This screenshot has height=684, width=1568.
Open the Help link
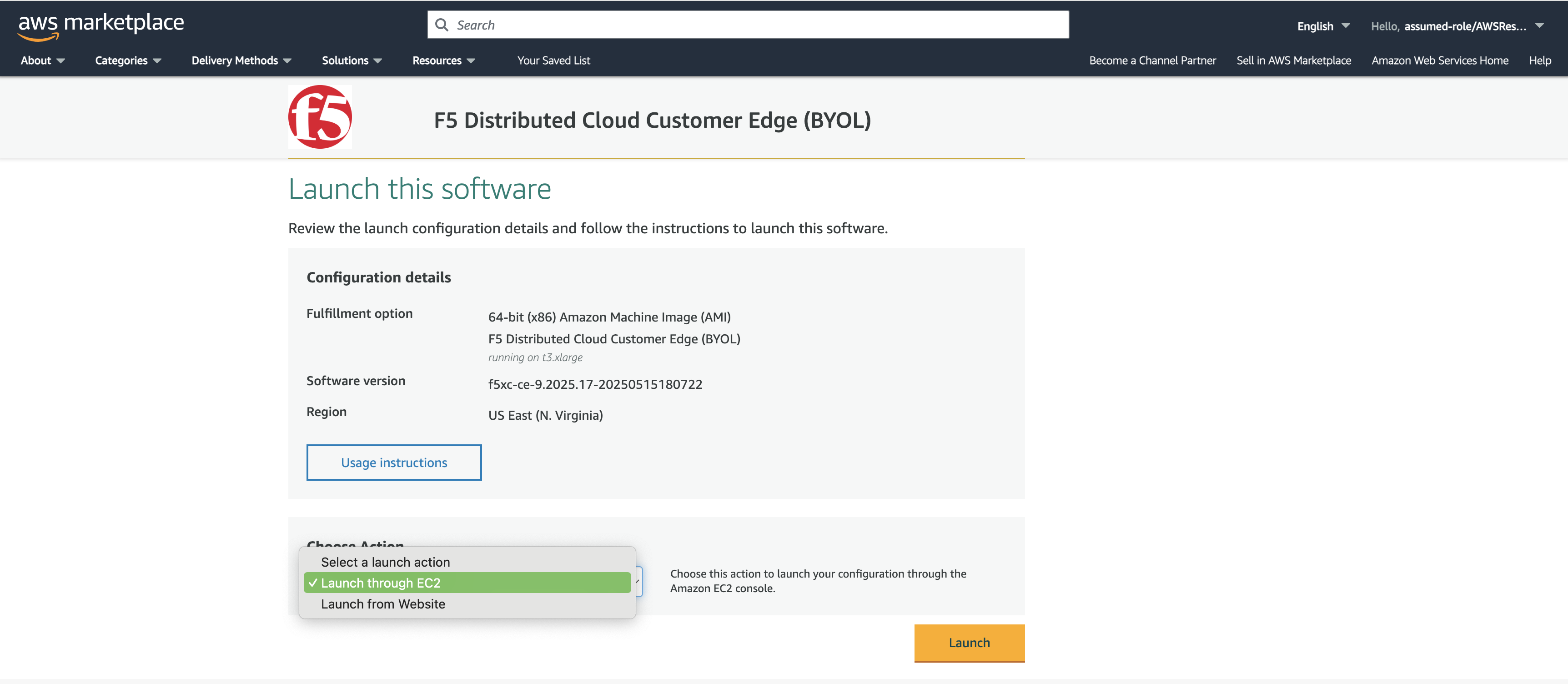(1539, 60)
